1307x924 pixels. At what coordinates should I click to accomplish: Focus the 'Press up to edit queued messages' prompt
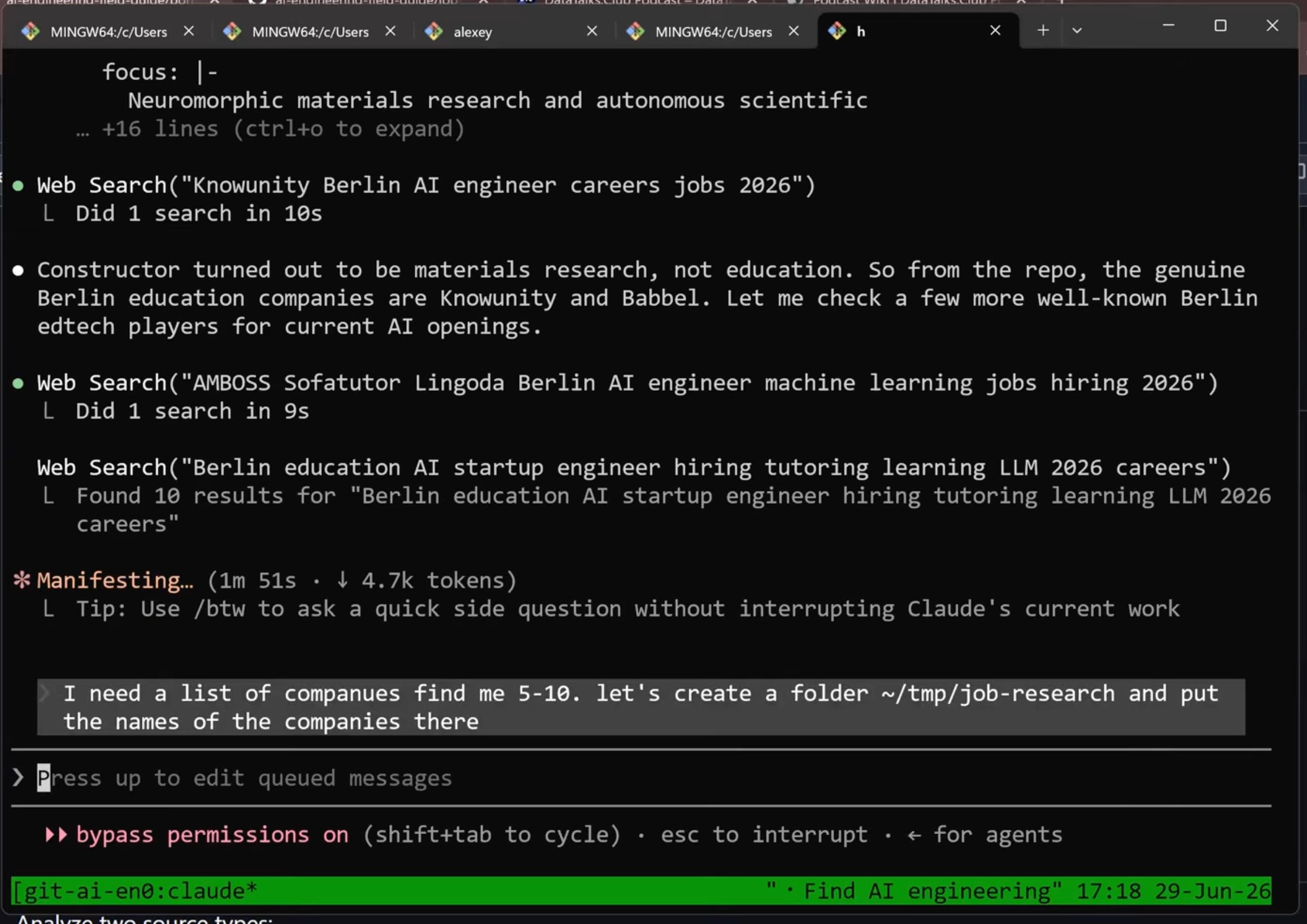[x=245, y=778]
